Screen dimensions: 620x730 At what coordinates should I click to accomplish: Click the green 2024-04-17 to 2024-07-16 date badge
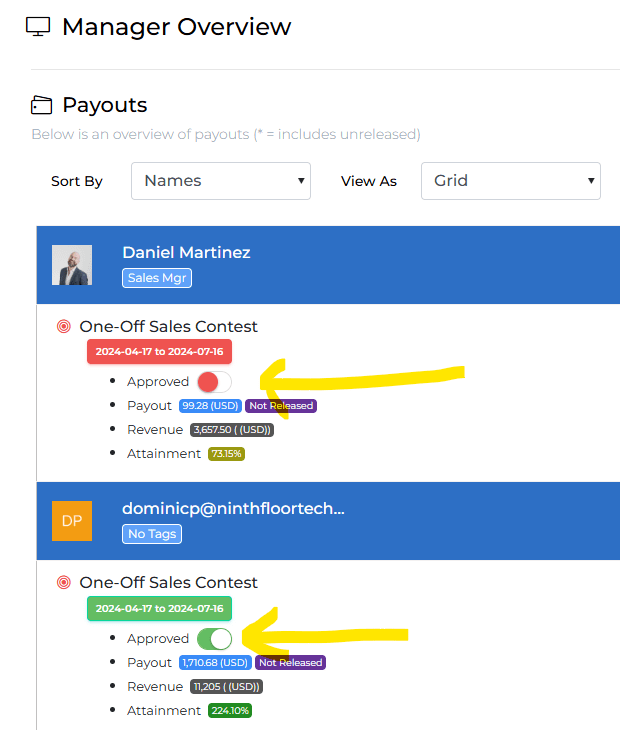[x=160, y=608]
